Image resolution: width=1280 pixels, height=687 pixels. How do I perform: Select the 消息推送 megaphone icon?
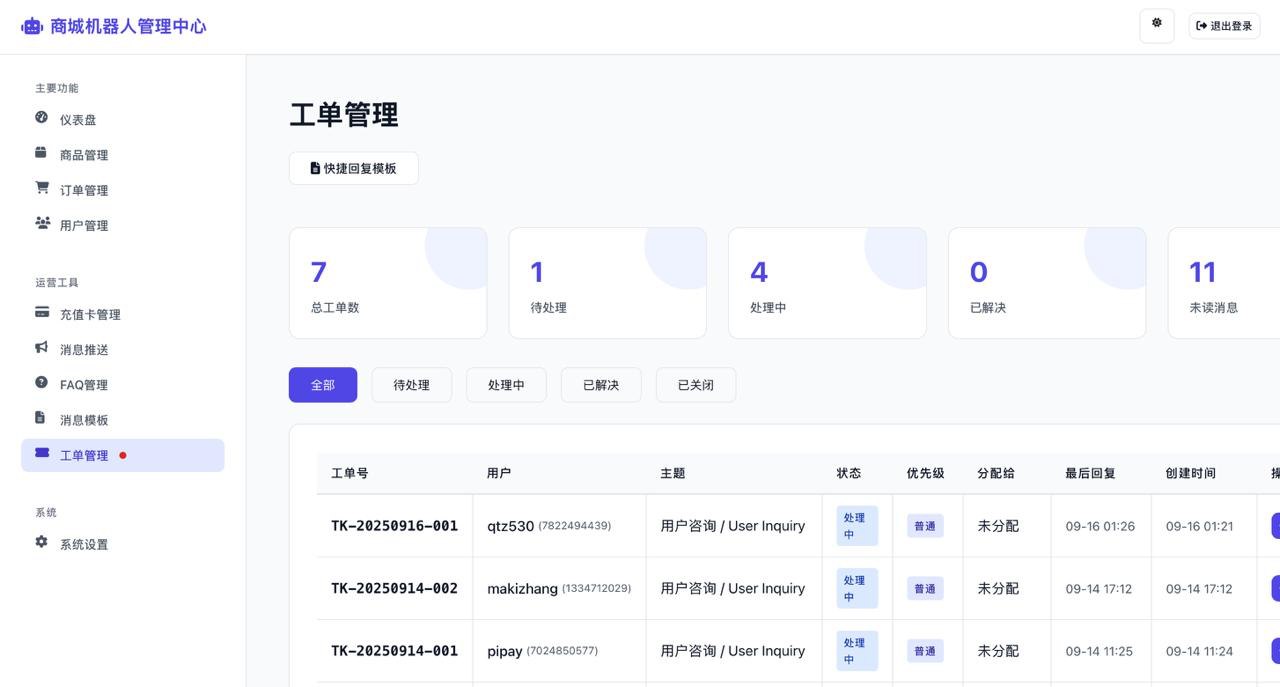41,349
